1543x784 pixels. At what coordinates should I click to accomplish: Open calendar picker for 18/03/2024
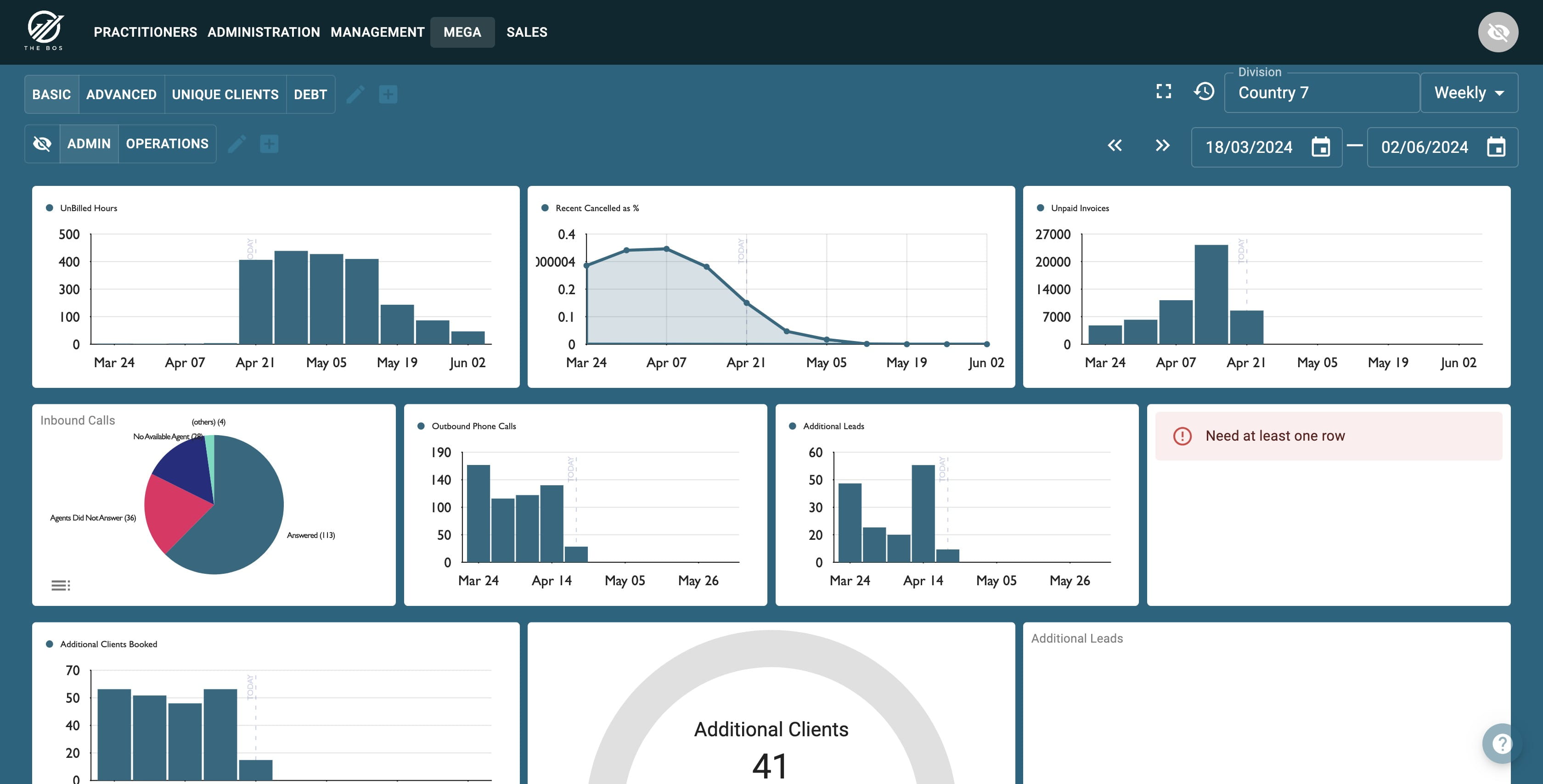(1321, 147)
